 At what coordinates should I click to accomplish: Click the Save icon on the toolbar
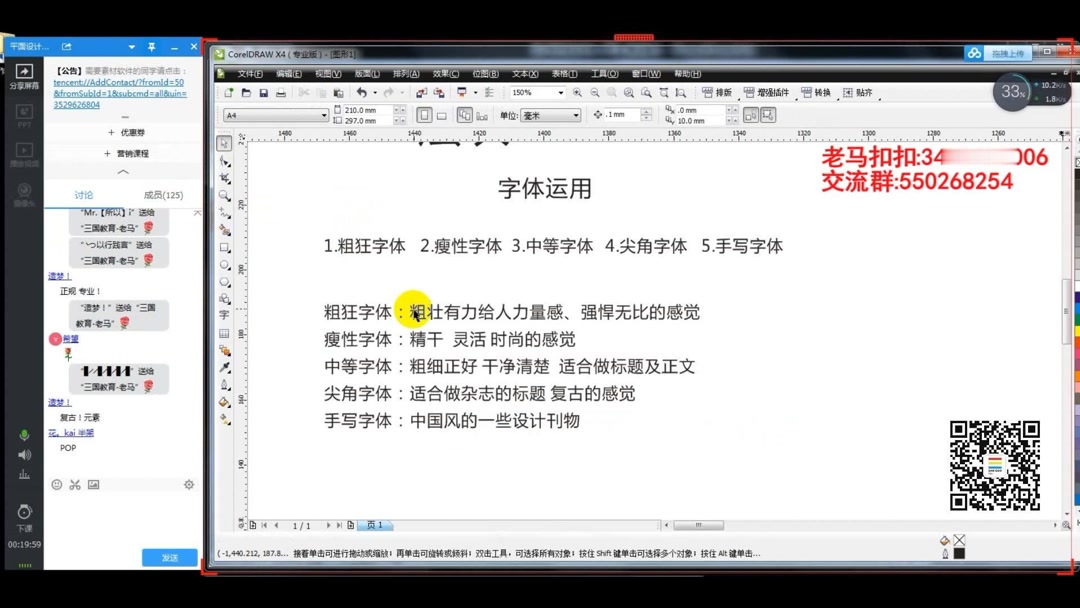[x=264, y=92]
